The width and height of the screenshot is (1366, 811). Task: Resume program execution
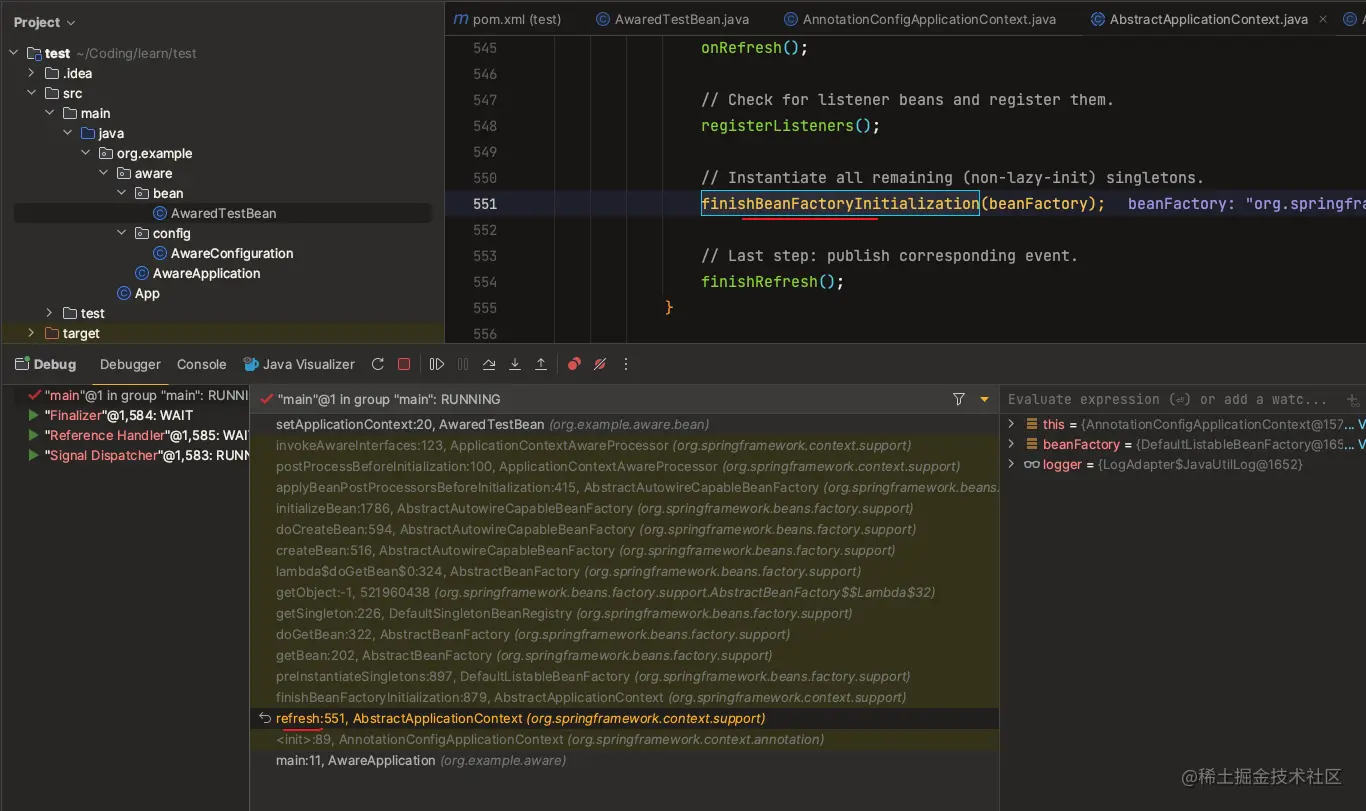tap(437, 365)
